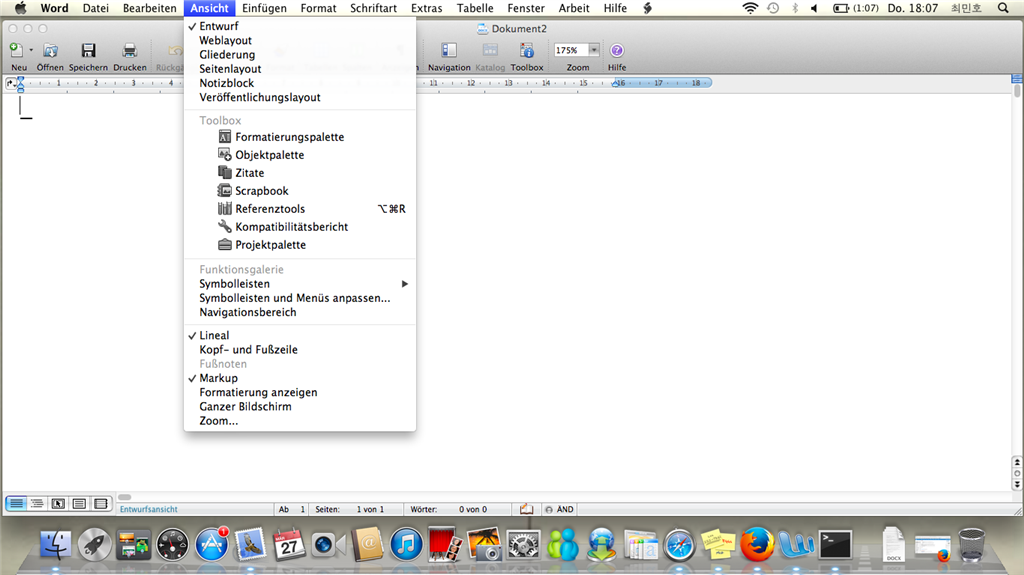Open the Format menu

[x=318, y=8]
